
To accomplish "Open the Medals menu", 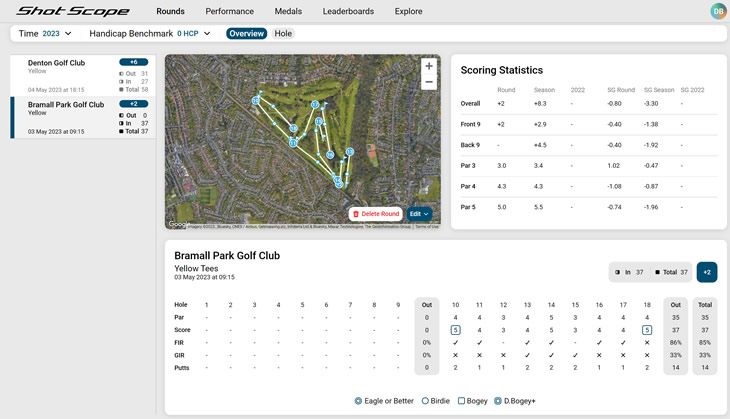I will click(288, 11).
